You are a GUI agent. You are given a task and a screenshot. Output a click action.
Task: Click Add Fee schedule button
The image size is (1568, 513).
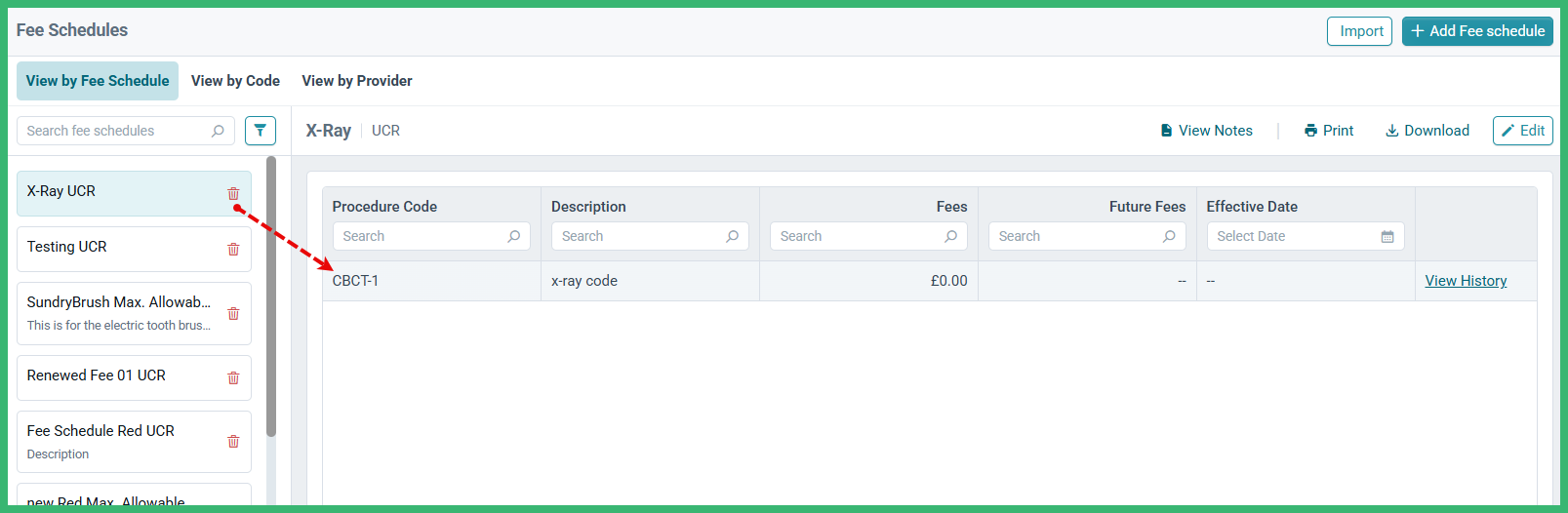(x=1477, y=31)
